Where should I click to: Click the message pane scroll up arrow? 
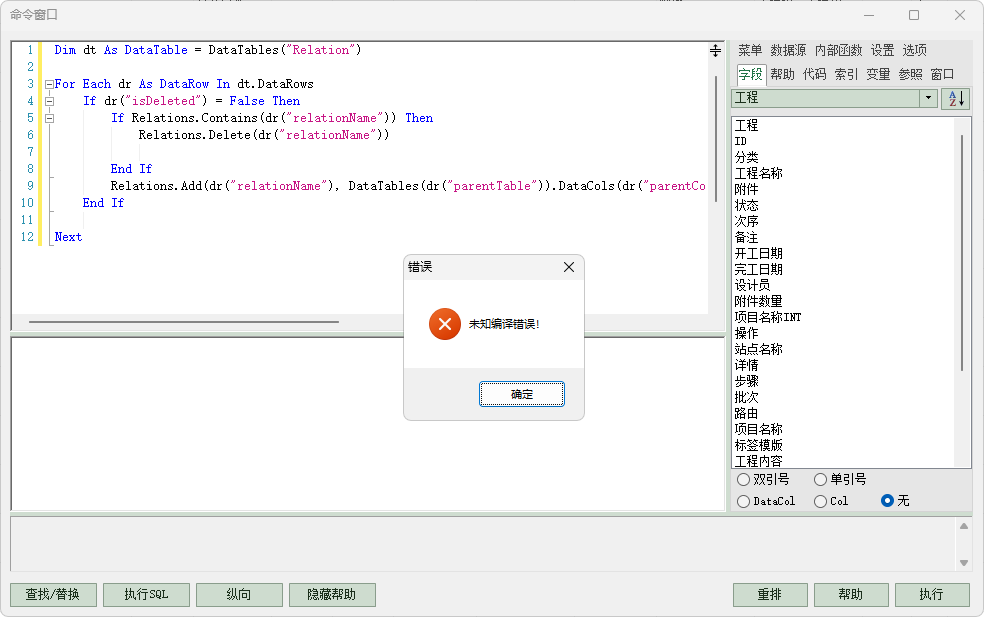pos(964,526)
